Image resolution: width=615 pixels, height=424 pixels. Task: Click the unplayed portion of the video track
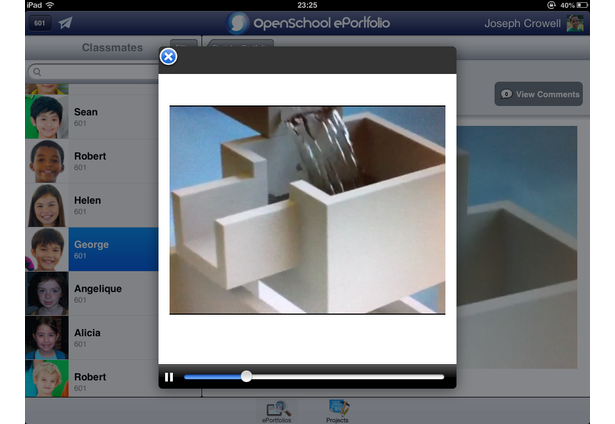pos(348,377)
